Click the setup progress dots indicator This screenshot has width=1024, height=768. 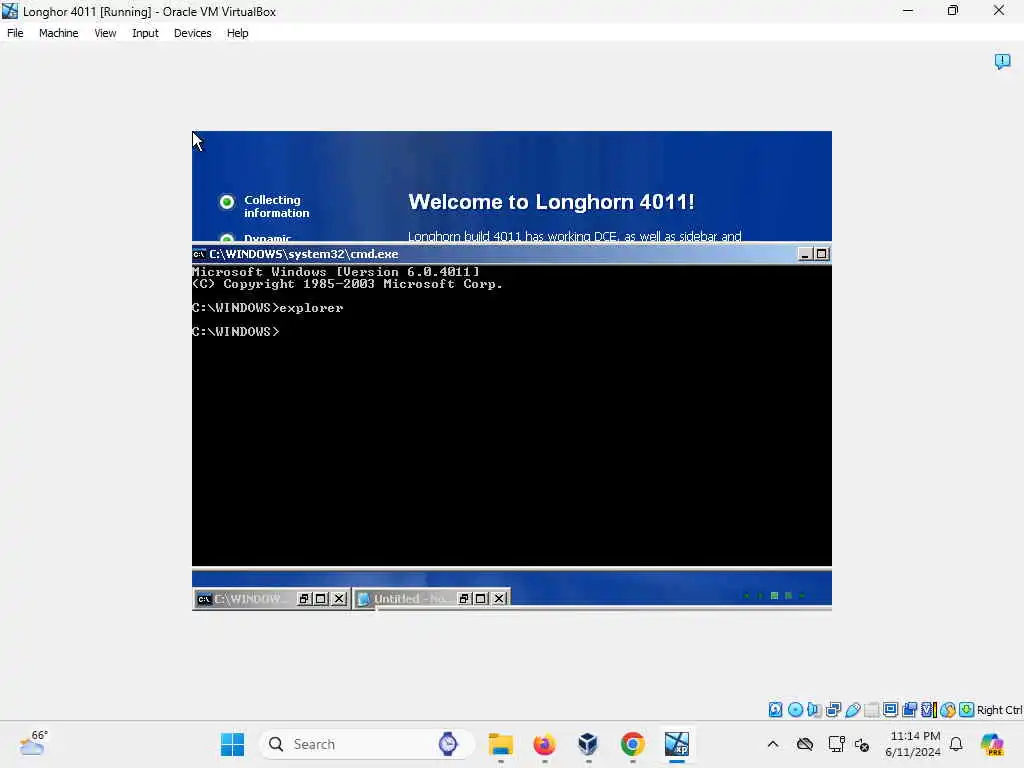pos(775,596)
